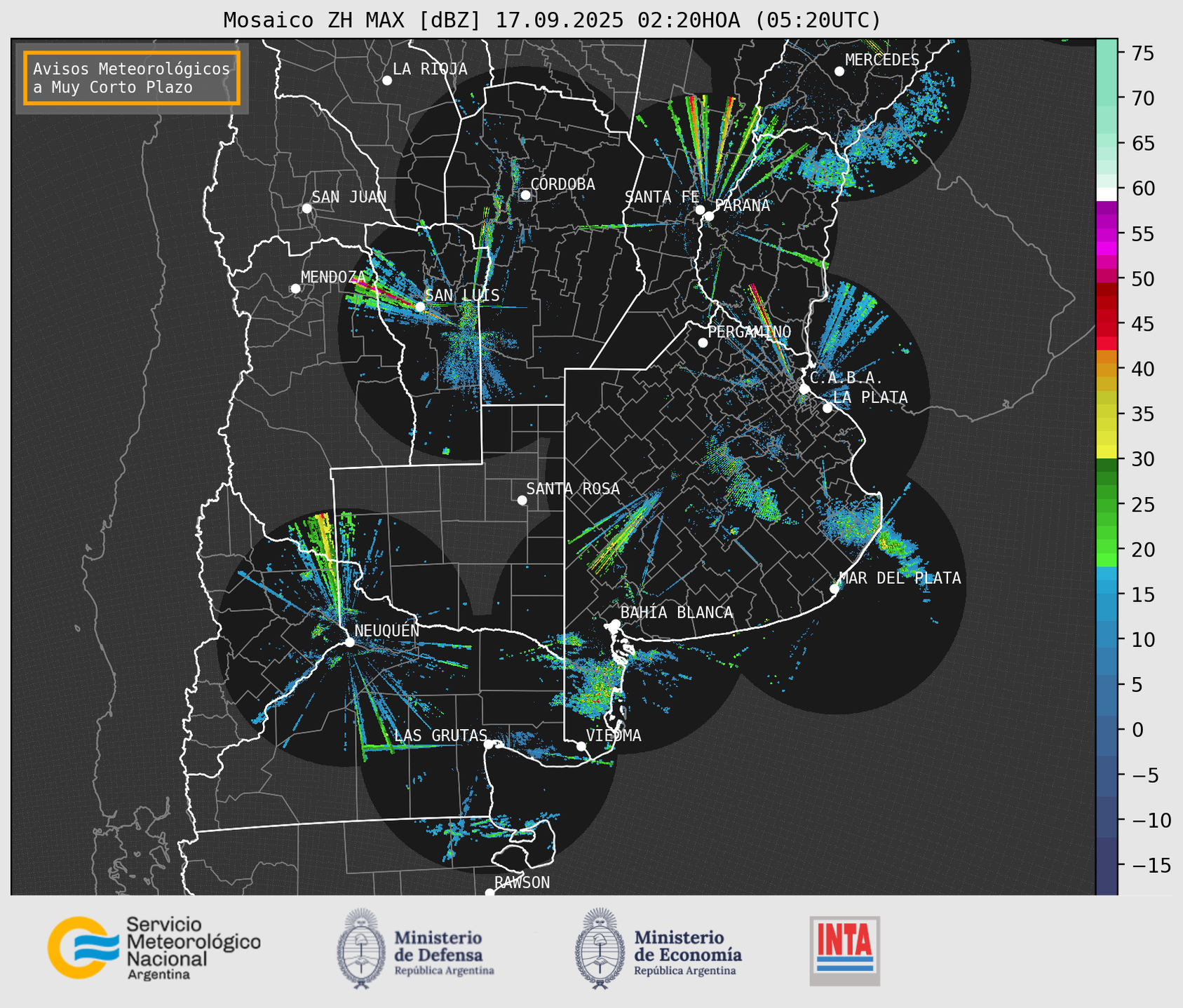Click the BAHÍA BLANCA map label
1183x1008 pixels.
(x=677, y=613)
